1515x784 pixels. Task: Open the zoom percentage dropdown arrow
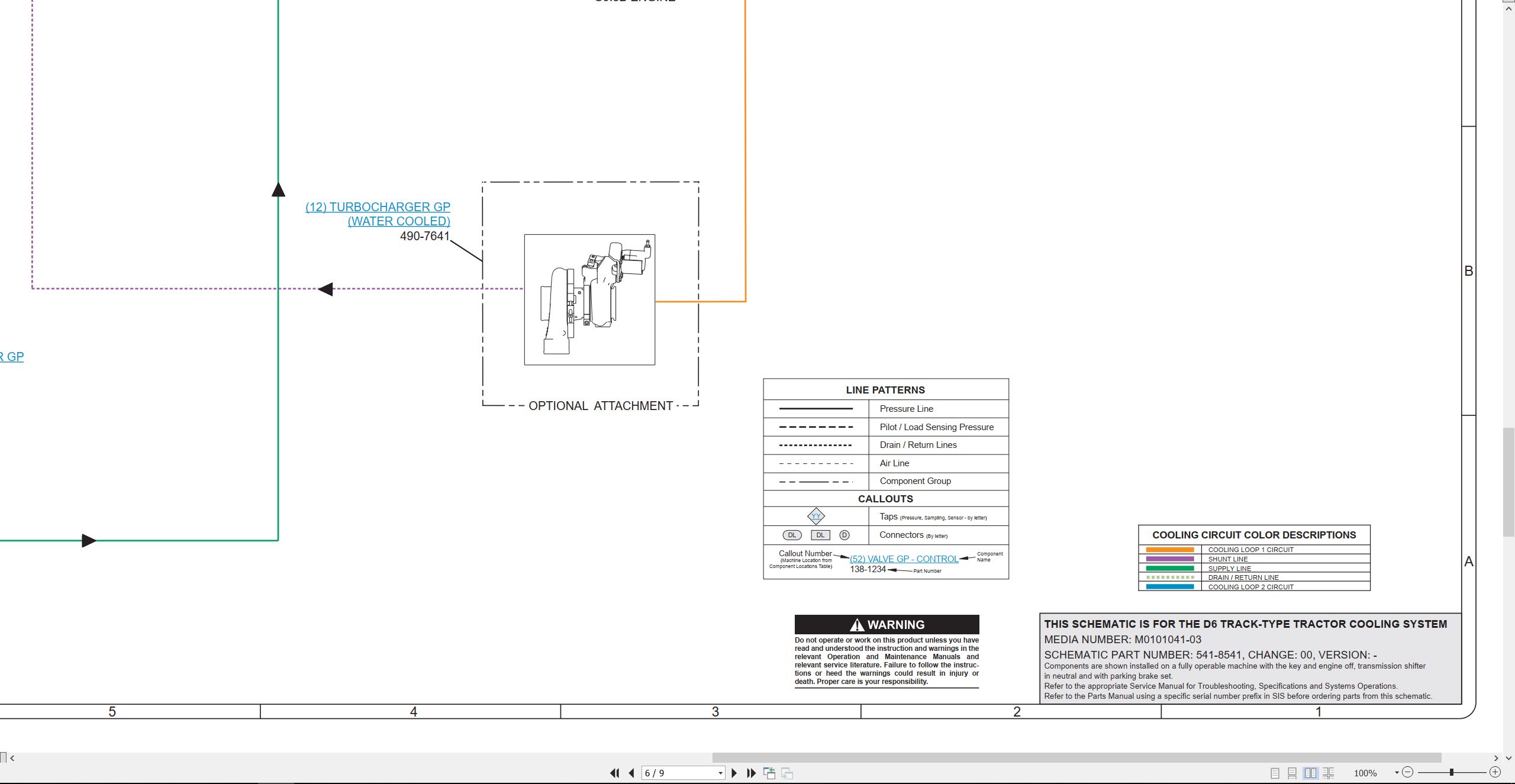tap(1397, 773)
